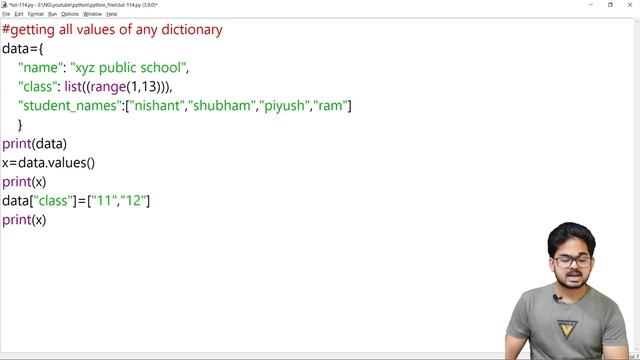This screenshot has height=360, width=640.
Task: Open the Run menu
Action: click(x=52, y=14)
